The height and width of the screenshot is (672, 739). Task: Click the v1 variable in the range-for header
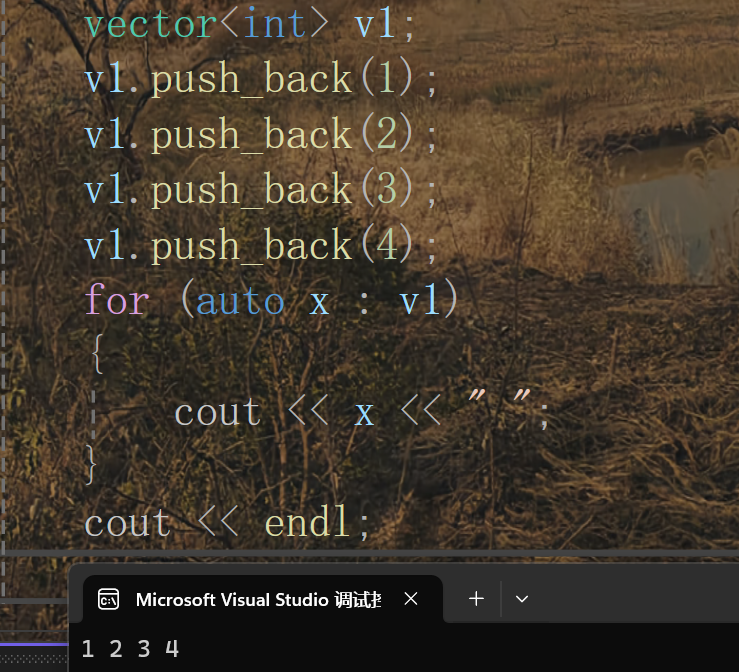(419, 300)
